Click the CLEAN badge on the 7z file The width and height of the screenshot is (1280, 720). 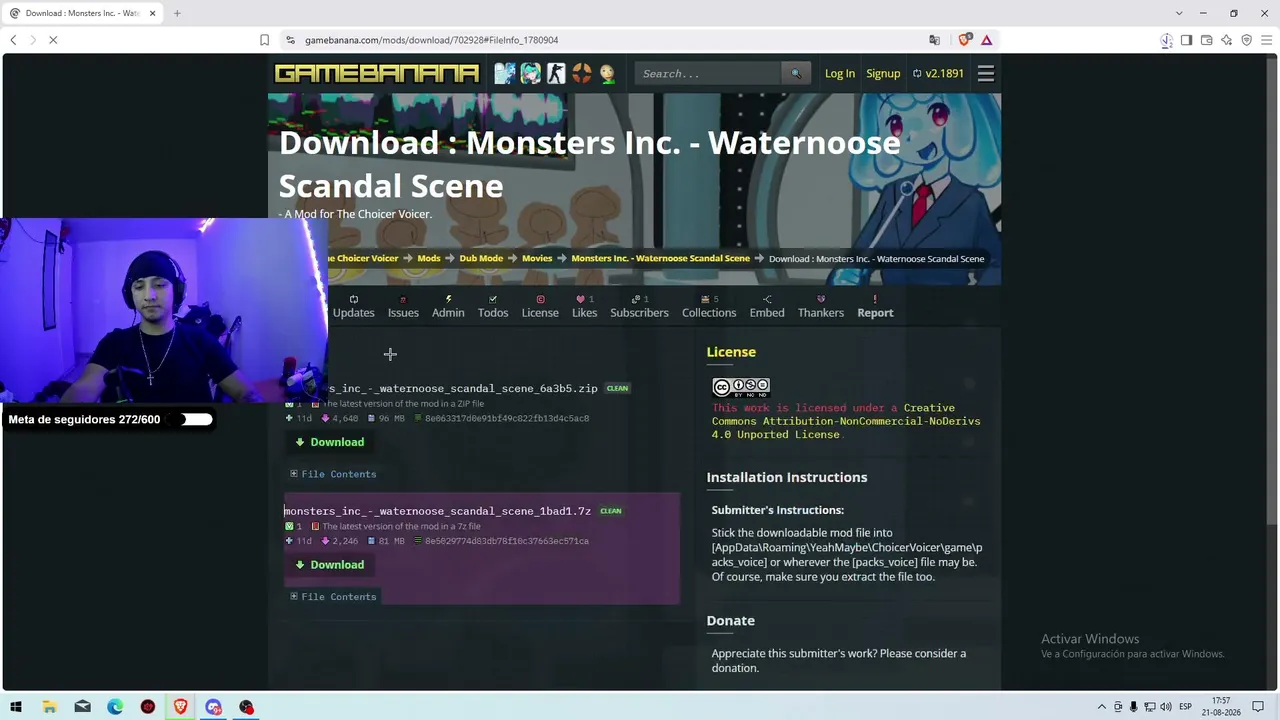[x=611, y=511]
